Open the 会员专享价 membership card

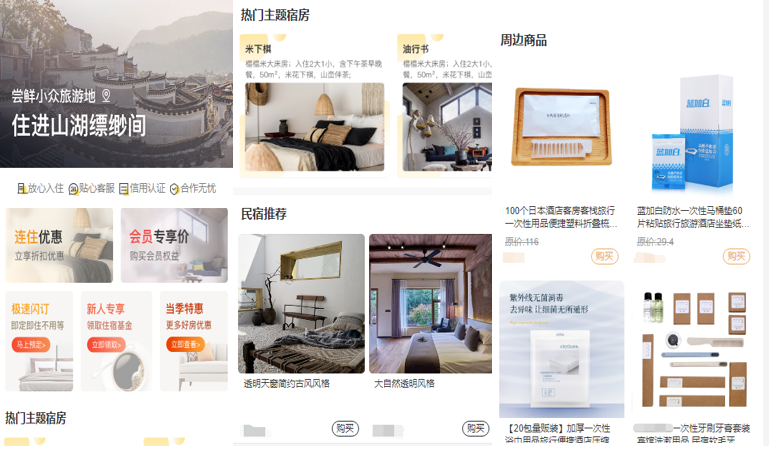(174, 245)
